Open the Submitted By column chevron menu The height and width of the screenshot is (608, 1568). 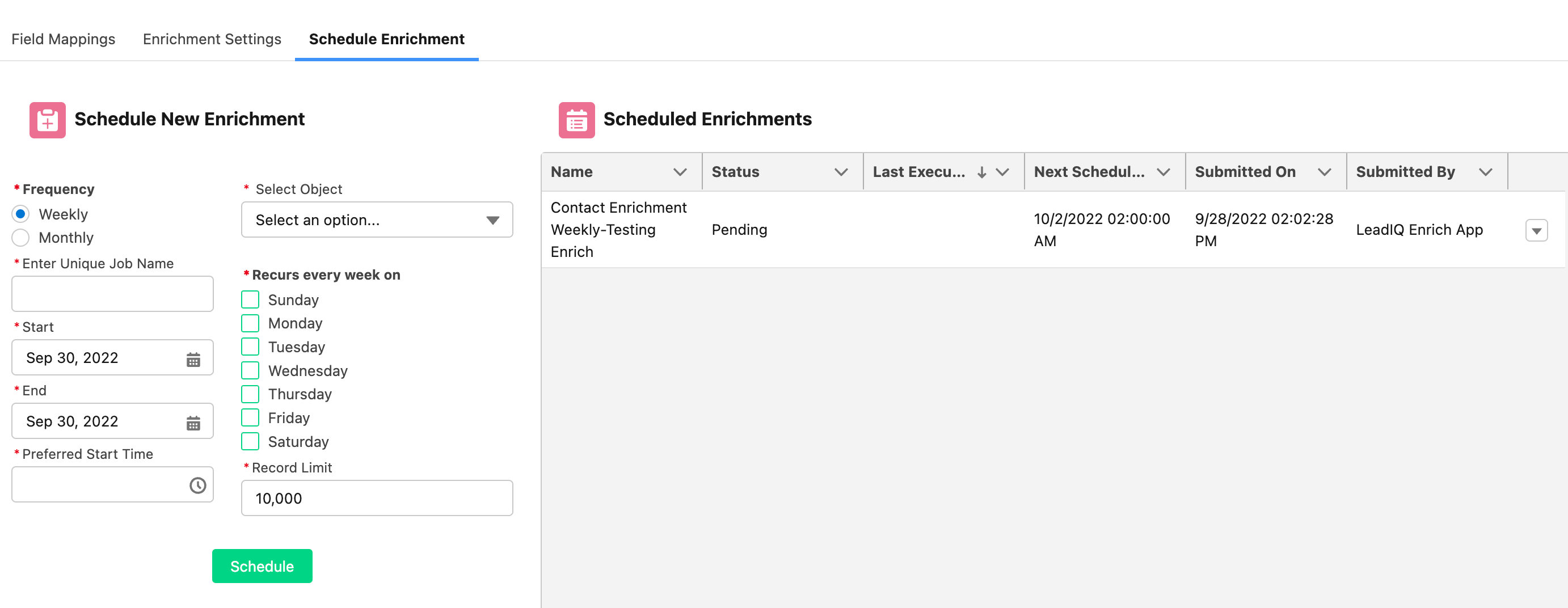tap(1485, 172)
